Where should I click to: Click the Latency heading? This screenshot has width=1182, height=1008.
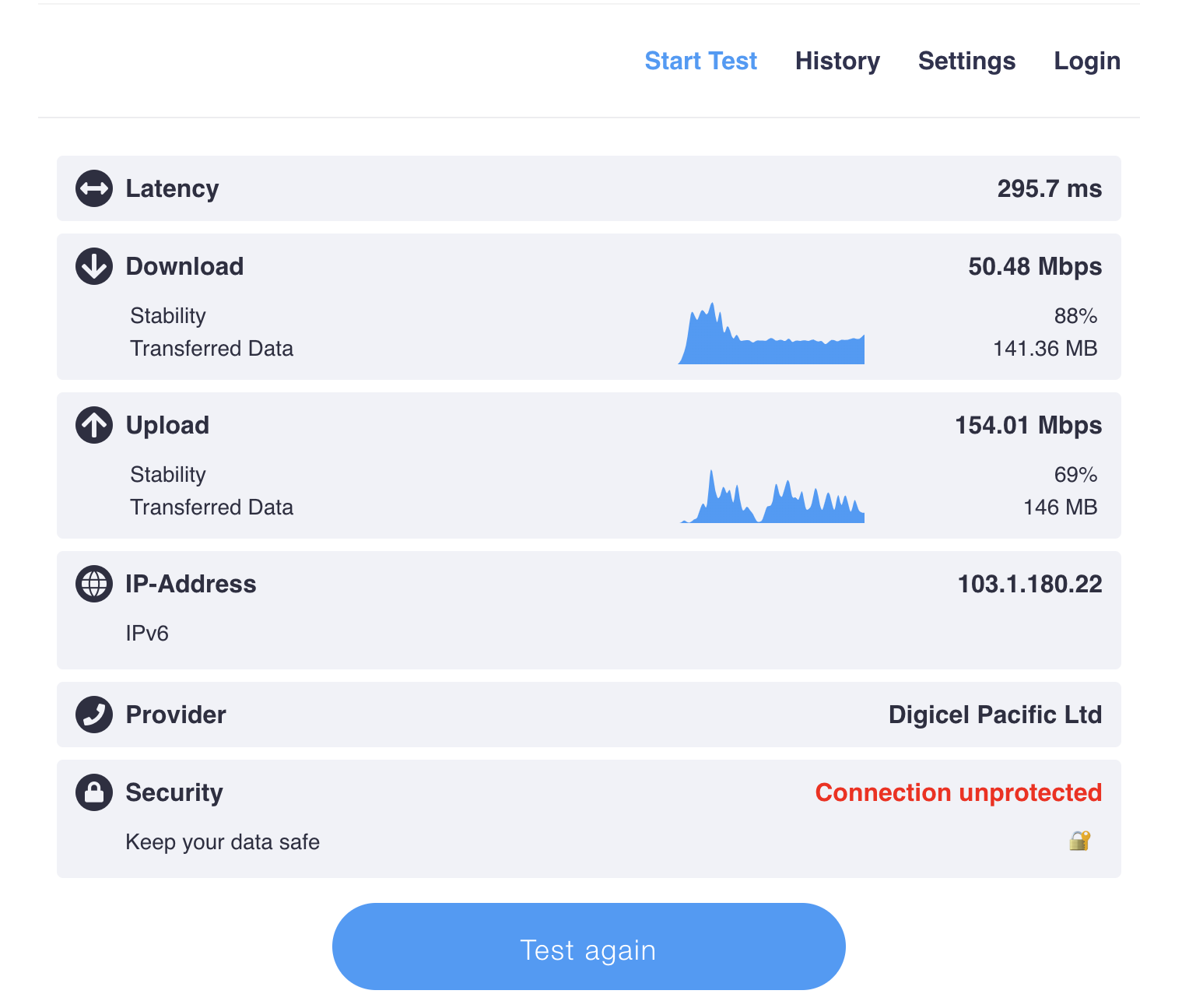point(172,188)
